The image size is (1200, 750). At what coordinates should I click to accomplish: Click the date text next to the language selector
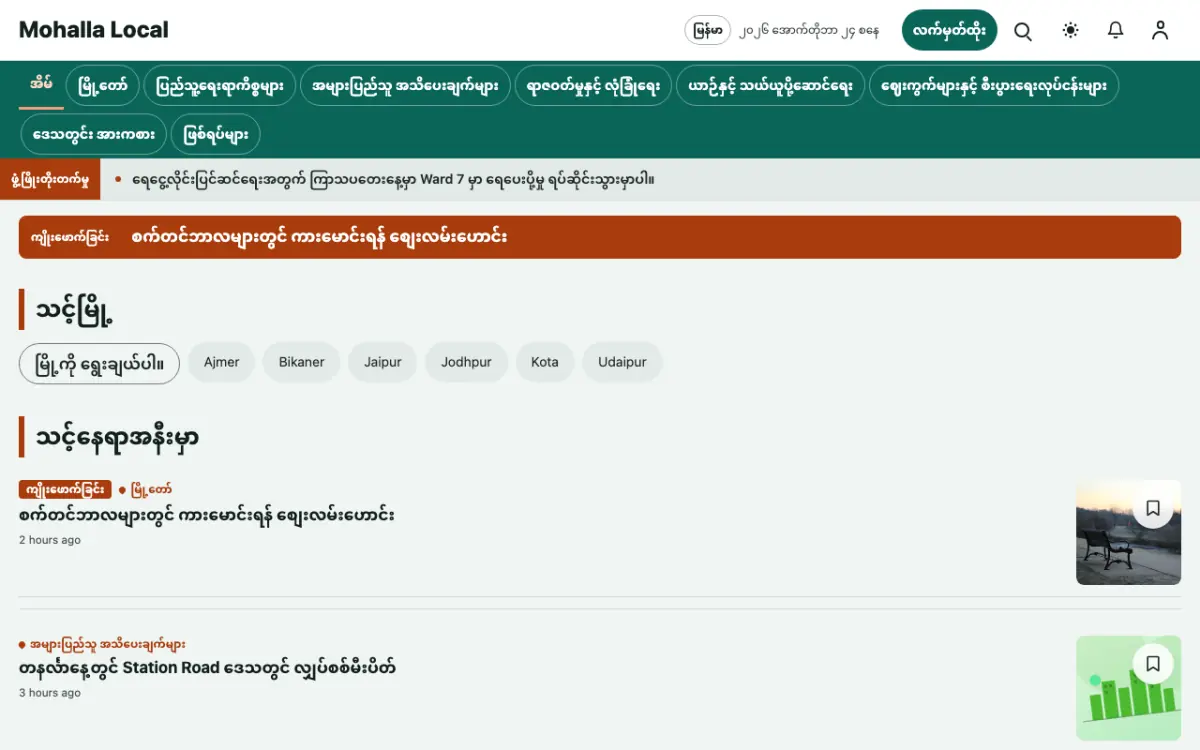810,31
